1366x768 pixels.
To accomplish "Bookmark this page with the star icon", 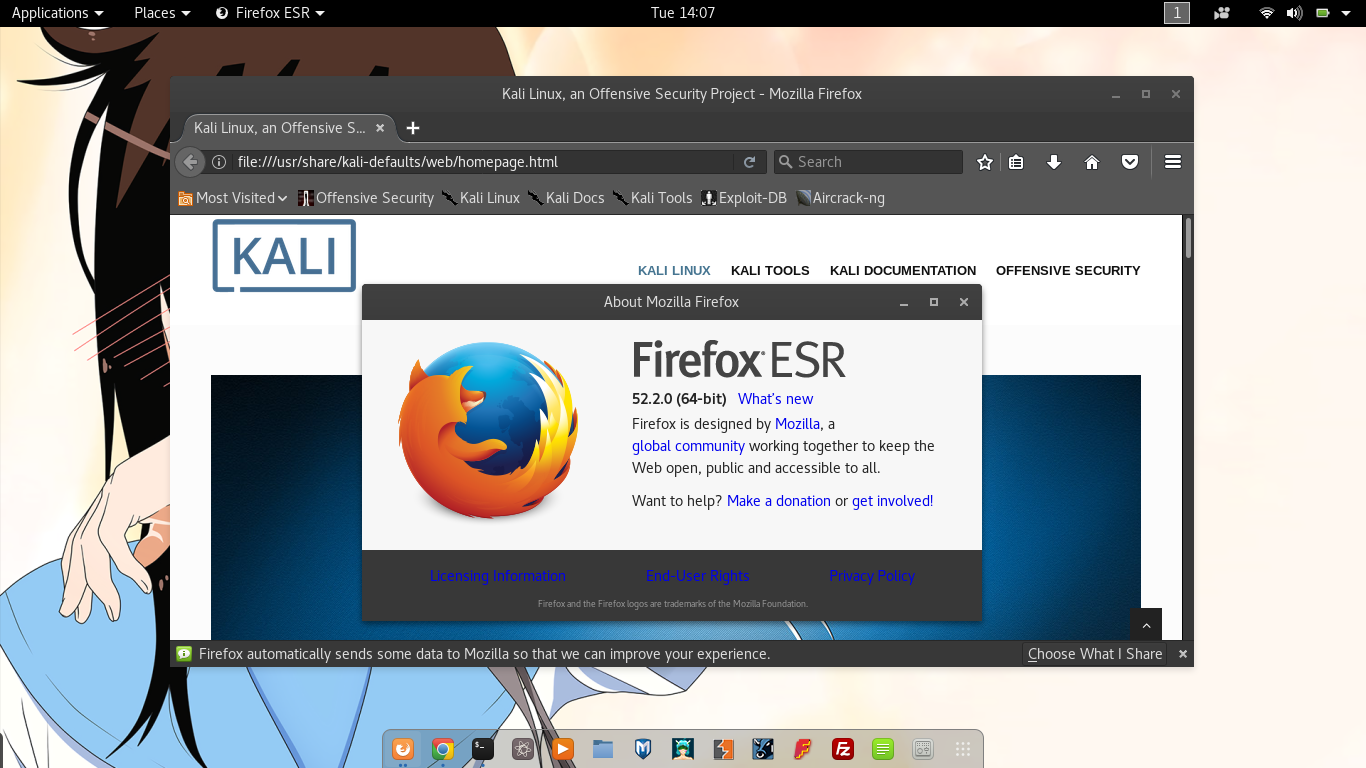I will pyautogui.click(x=985, y=162).
